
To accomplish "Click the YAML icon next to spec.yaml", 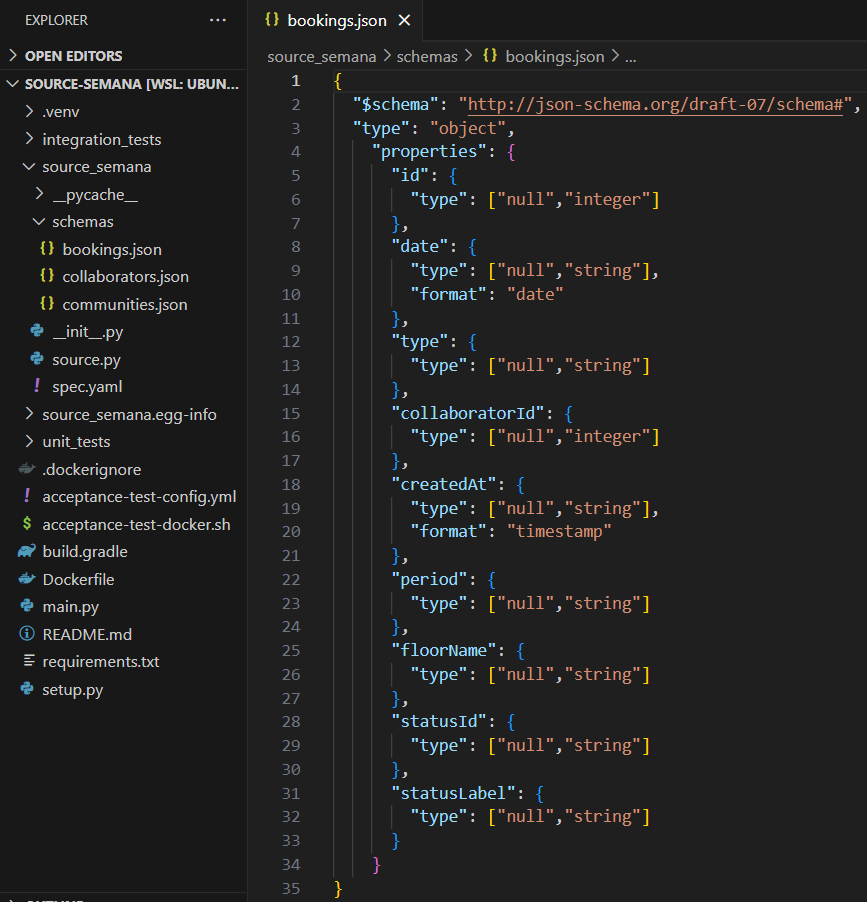I will (x=37, y=386).
